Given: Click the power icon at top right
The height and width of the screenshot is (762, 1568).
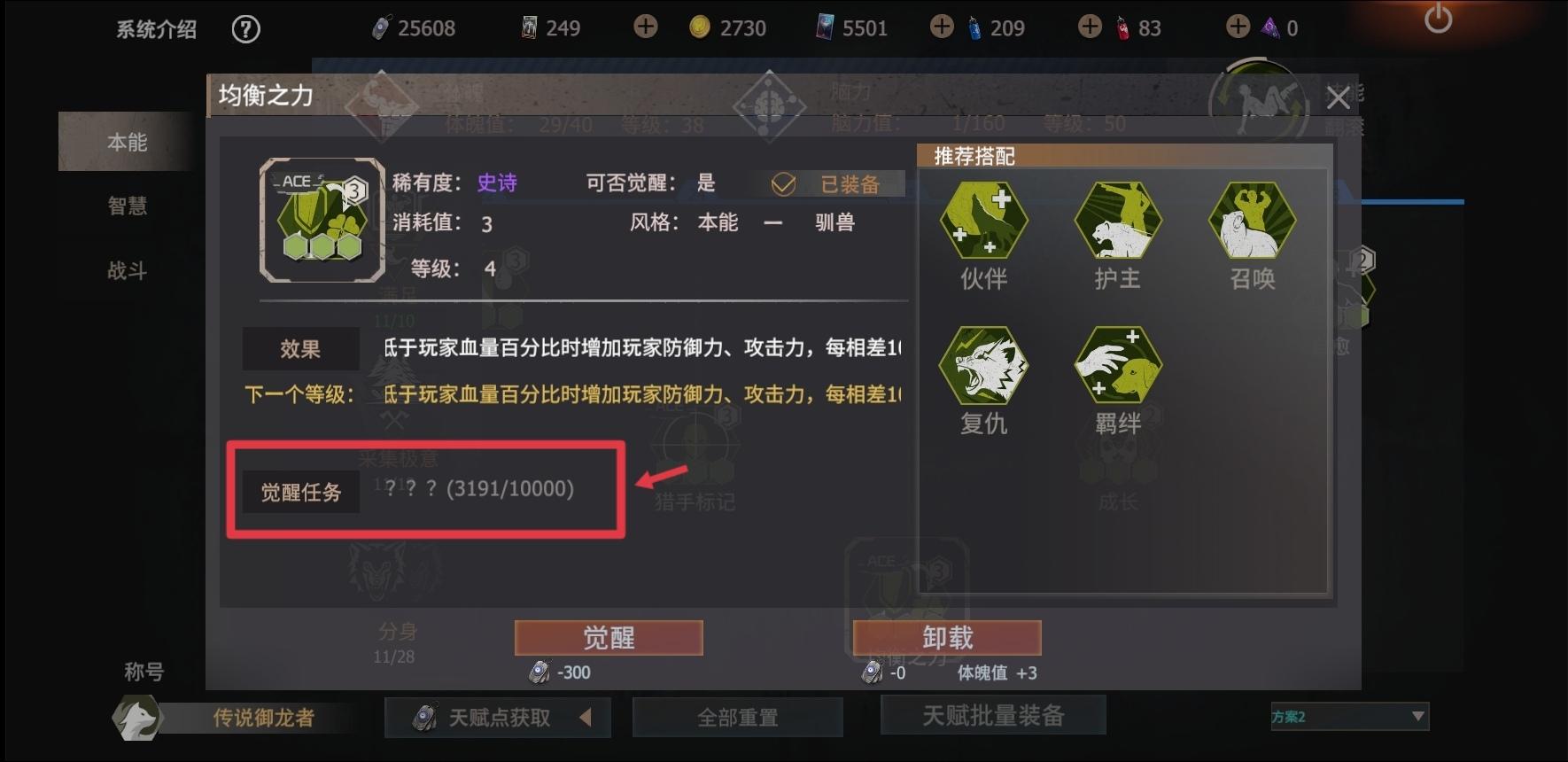Looking at the screenshot, I should [x=1438, y=19].
